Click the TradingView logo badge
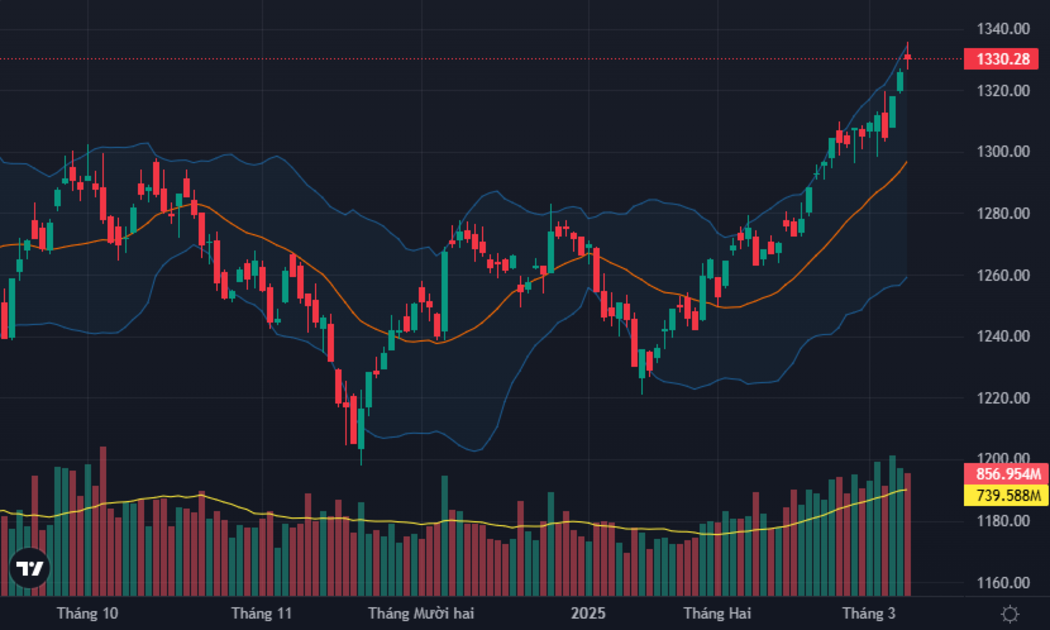1050x630 pixels. pos(29,568)
